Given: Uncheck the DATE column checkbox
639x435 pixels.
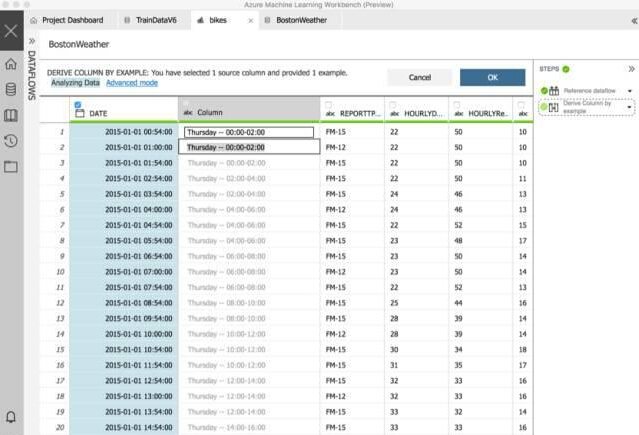Looking at the screenshot, I should 79,104.
